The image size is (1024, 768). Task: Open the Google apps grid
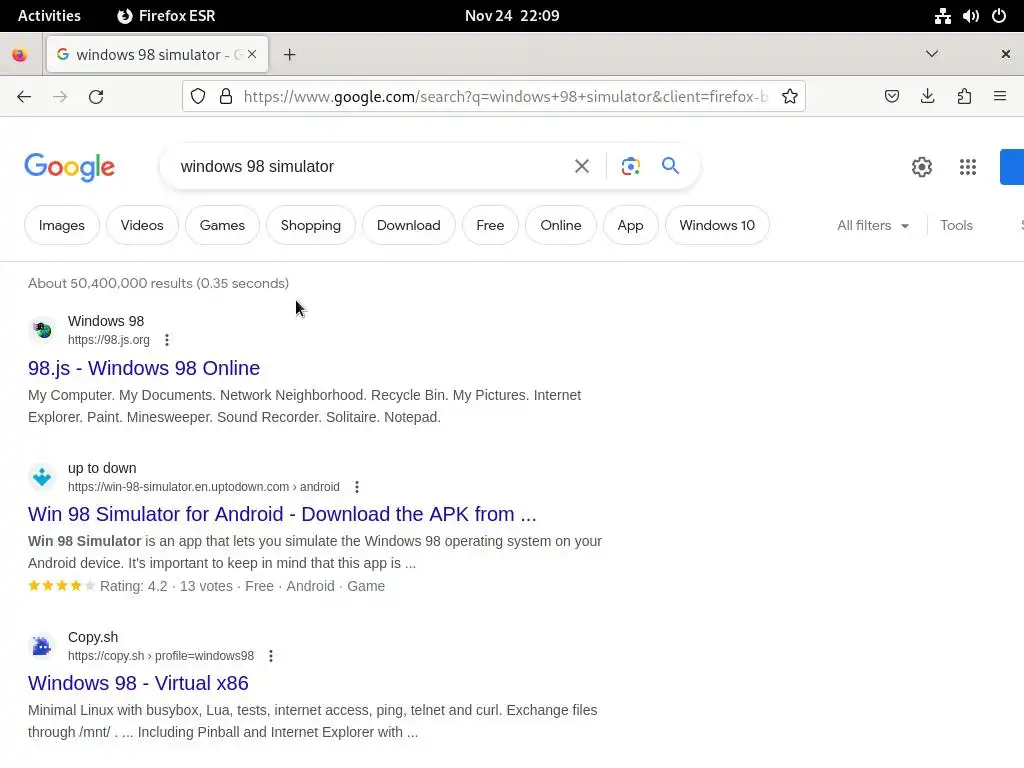click(968, 167)
